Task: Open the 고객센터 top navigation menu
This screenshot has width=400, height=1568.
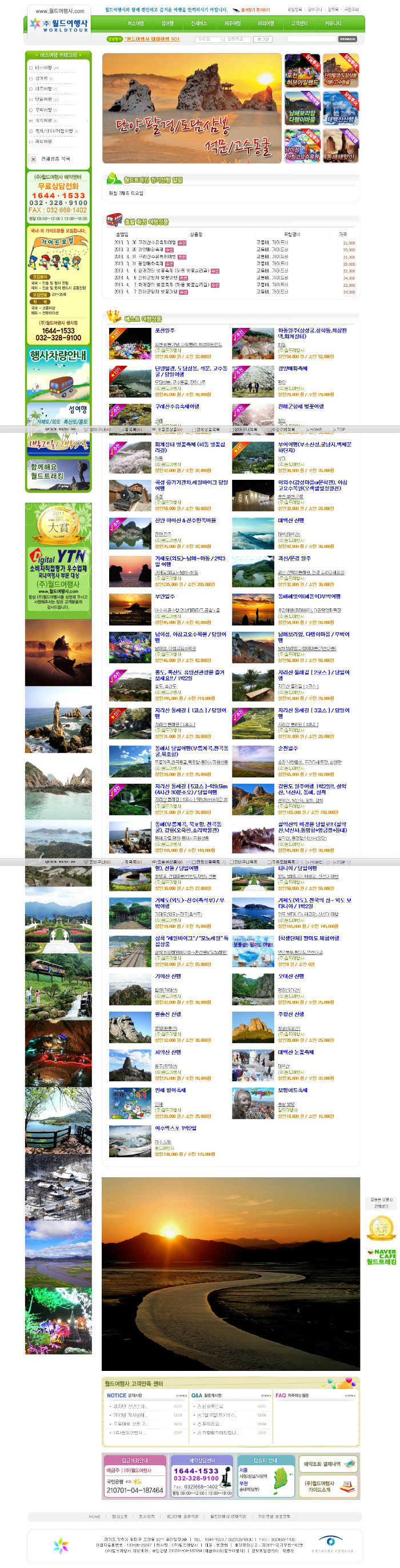Action: click(299, 24)
